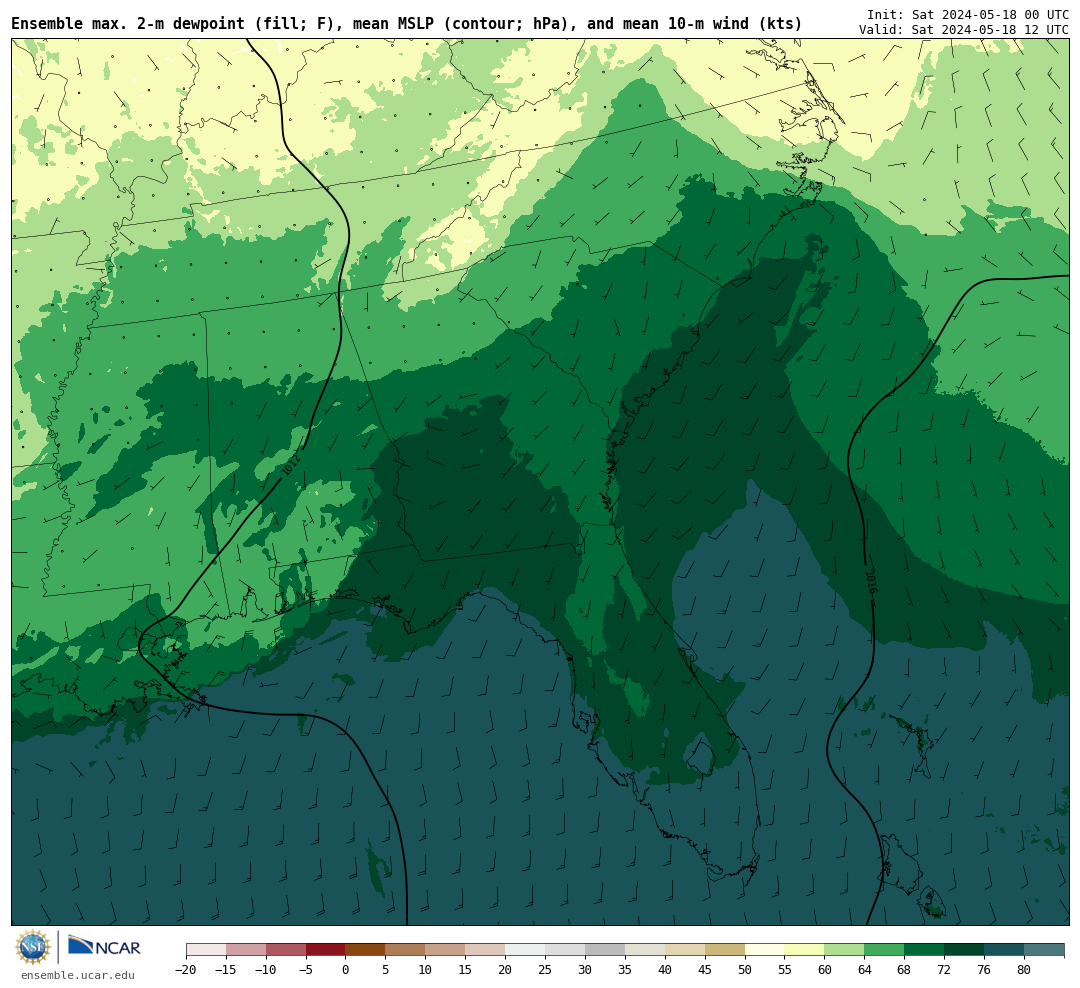Click the NCAR logo
Screen dimensions: 1080x988
(105, 947)
